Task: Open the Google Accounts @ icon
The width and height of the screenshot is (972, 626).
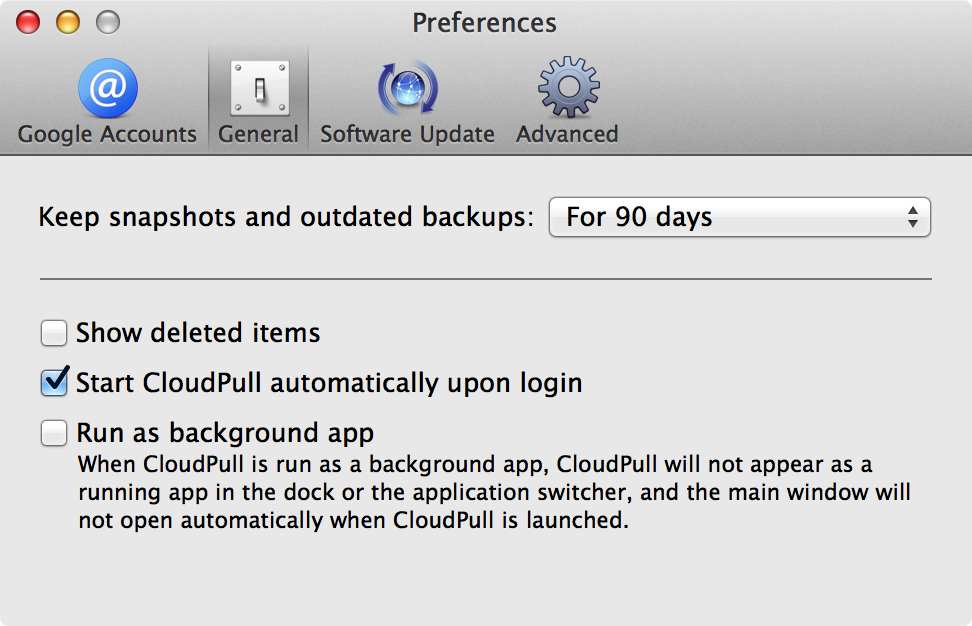Action: click(108, 88)
